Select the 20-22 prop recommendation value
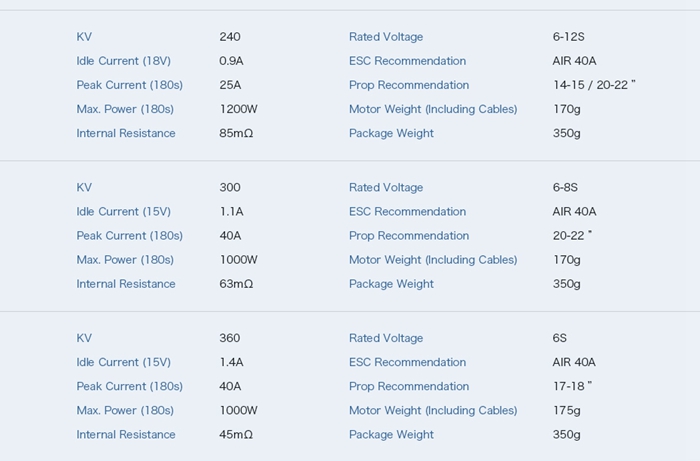The image size is (700, 461). point(572,236)
